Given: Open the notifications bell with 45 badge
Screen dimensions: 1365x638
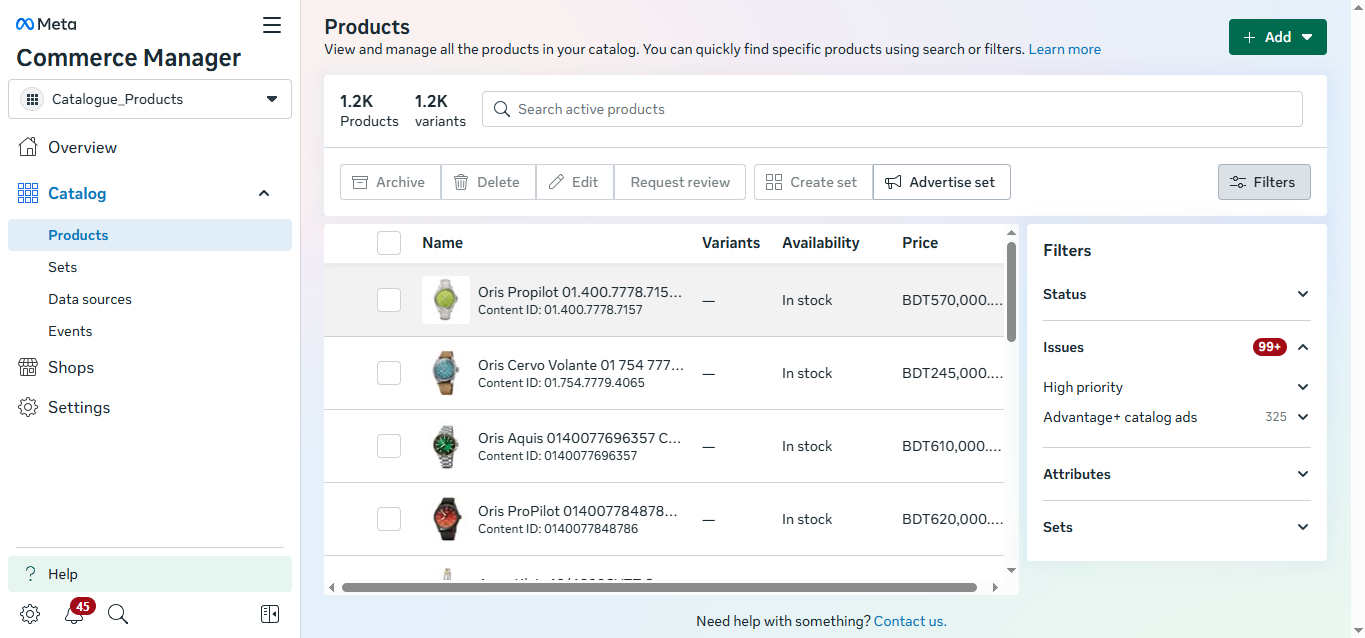Looking at the screenshot, I should 74,614.
